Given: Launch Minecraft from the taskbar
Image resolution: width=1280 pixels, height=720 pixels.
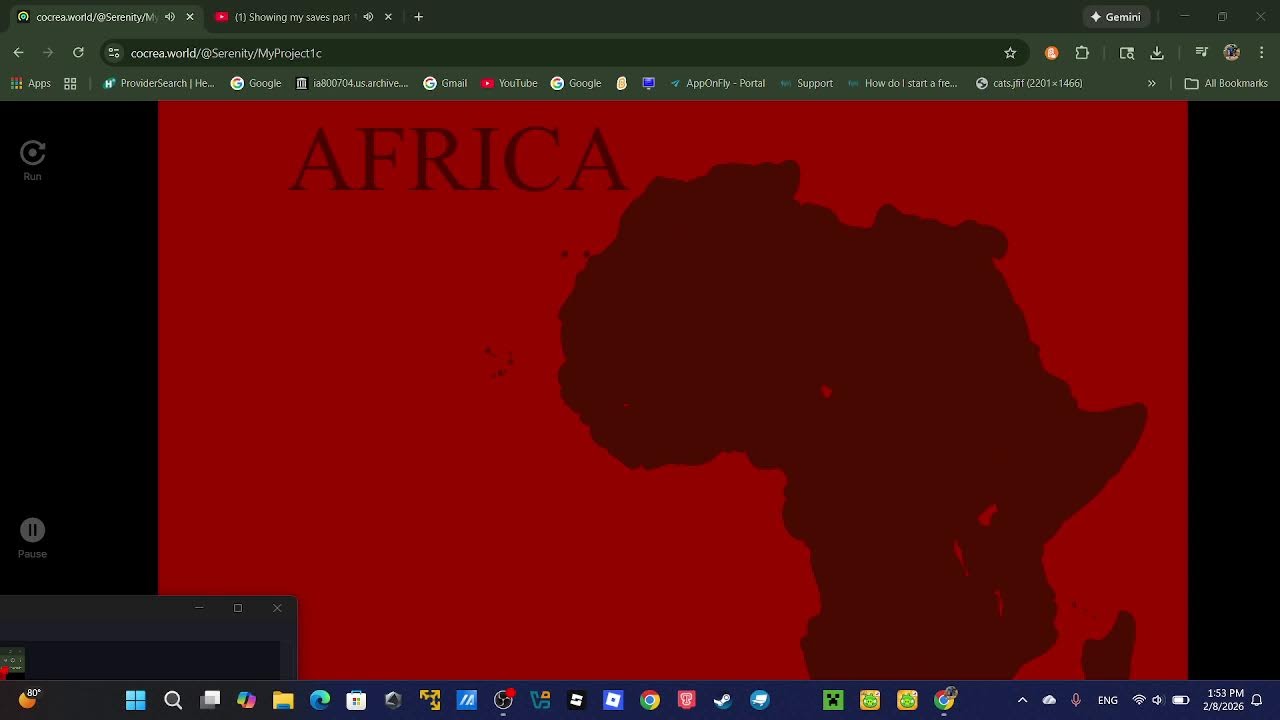Looking at the screenshot, I should click(x=833, y=700).
